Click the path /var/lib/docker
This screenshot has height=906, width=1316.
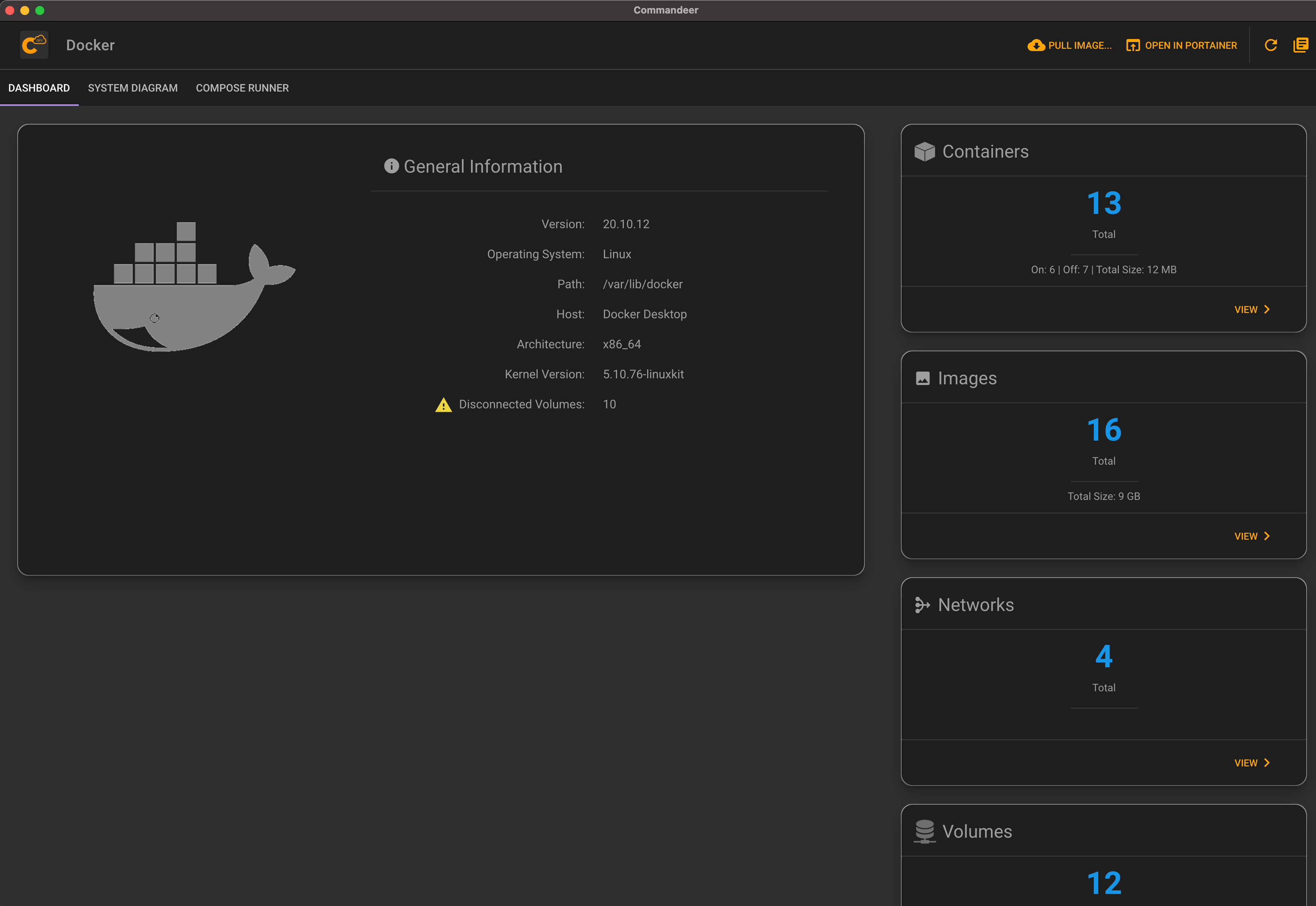(x=643, y=284)
